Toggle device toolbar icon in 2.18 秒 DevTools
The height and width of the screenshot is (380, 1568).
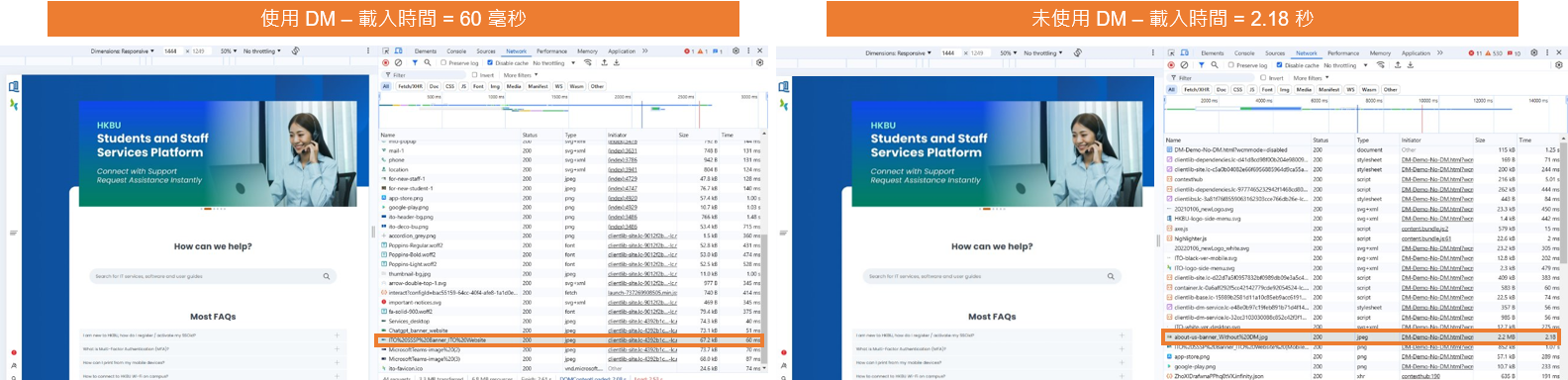pos(1184,53)
